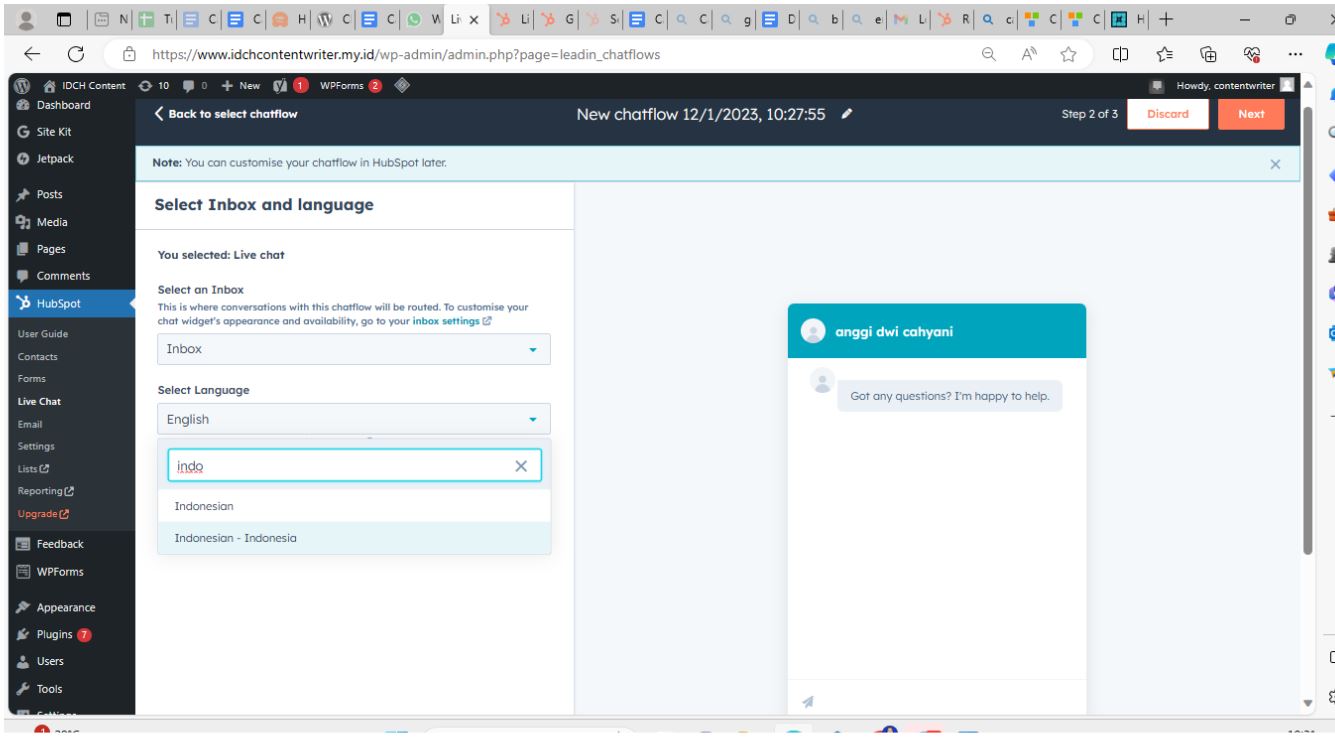Dismiss the HubSpot customise note banner

pos(1275,164)
